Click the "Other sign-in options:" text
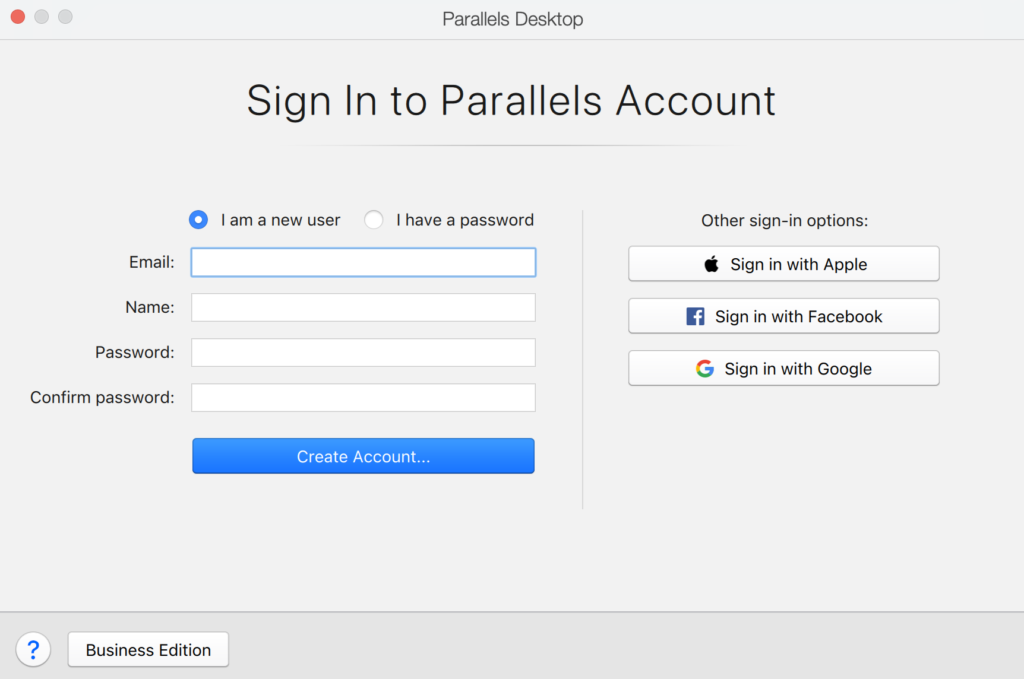The width and height of the screenshot is (1024, 679). 784,220
